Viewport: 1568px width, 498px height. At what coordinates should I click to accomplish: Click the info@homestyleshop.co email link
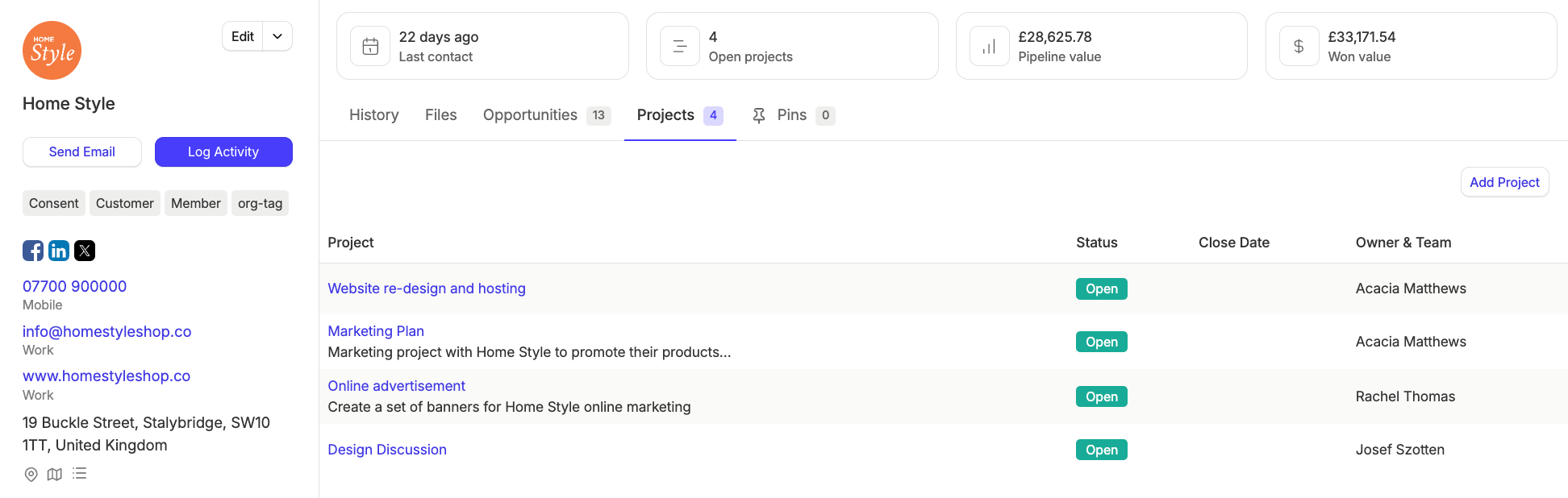point(107,331)
